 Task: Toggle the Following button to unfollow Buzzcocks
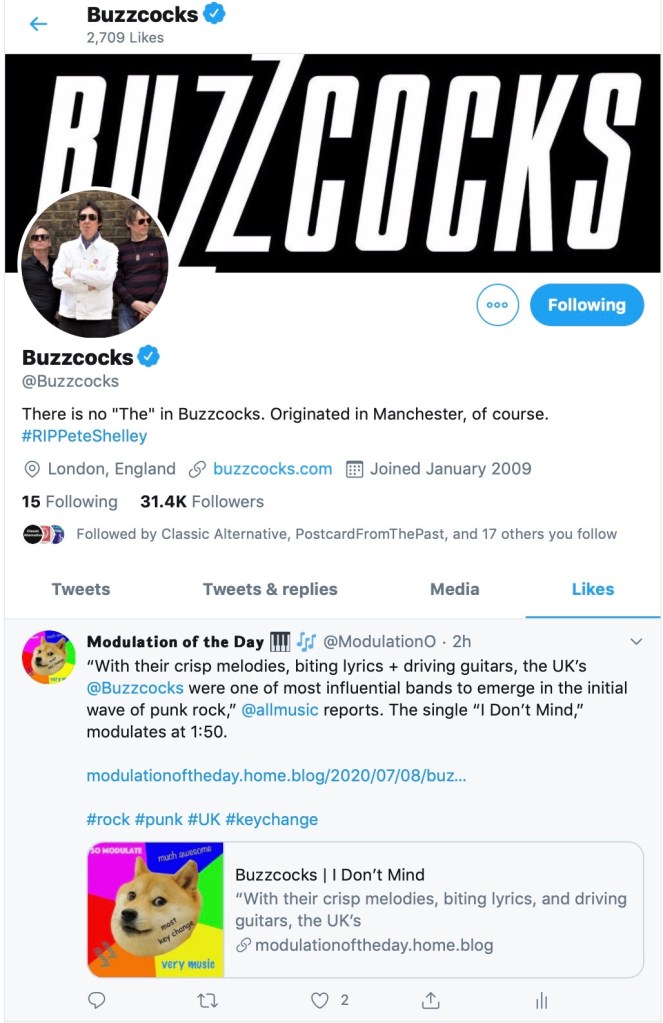point(587,305)
